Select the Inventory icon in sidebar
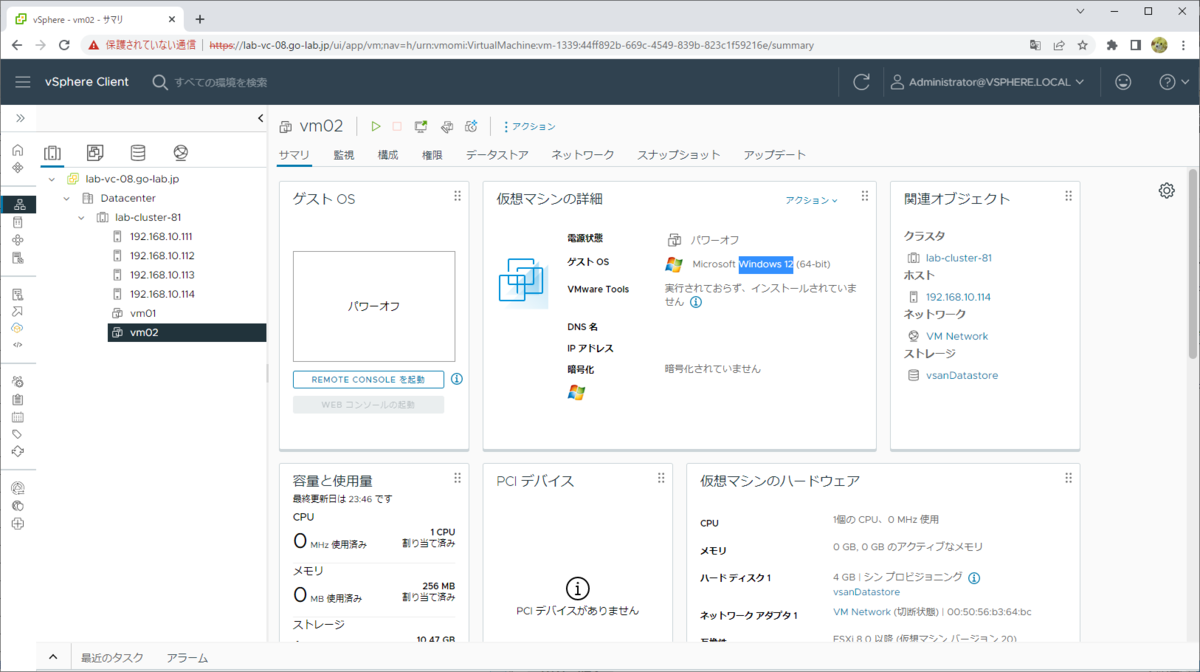 coord(18,204)
